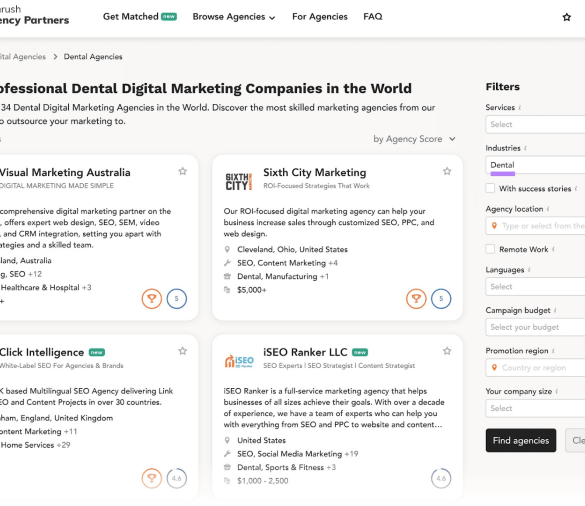Click Agency location input field
Image resolution: width=585 pixels, height=506 pixels.
click(x=535, y=226)
